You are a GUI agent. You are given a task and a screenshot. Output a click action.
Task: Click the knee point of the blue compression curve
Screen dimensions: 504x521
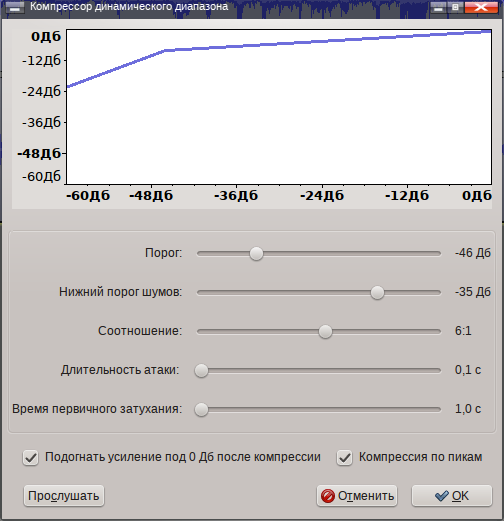point(165,50)
